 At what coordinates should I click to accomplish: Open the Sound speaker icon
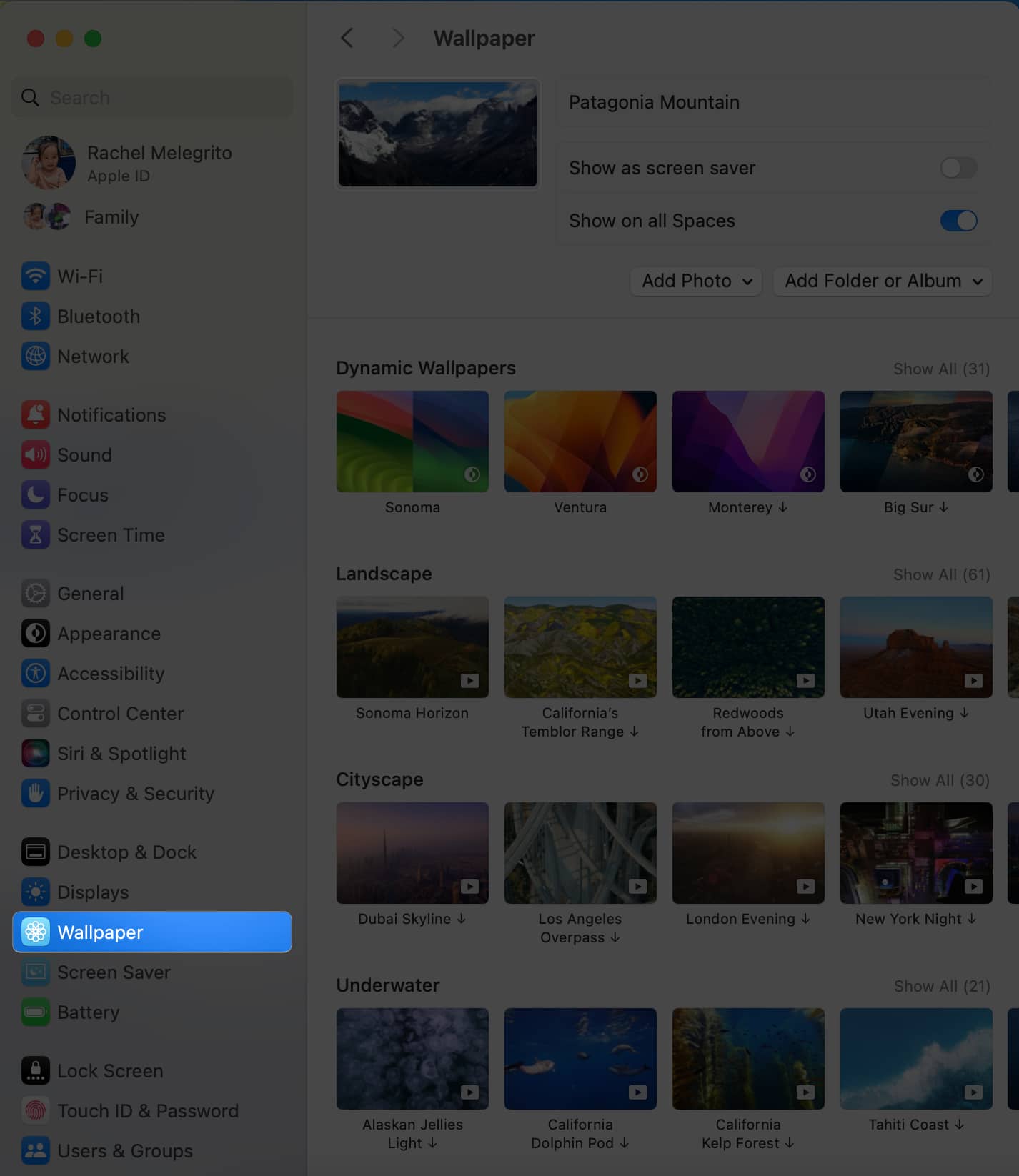coord(35,454)
